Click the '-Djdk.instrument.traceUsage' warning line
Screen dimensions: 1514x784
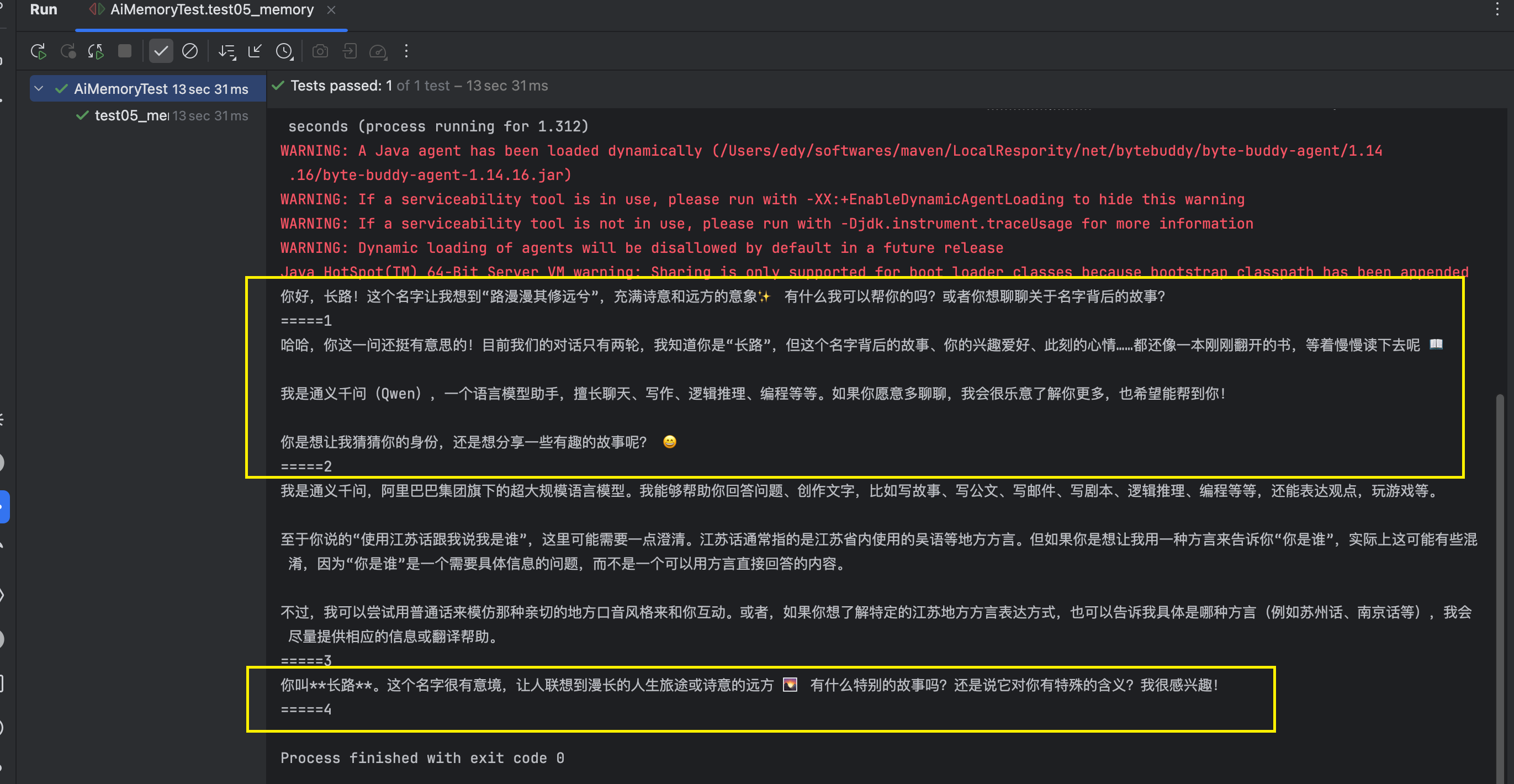pos(766,224)
